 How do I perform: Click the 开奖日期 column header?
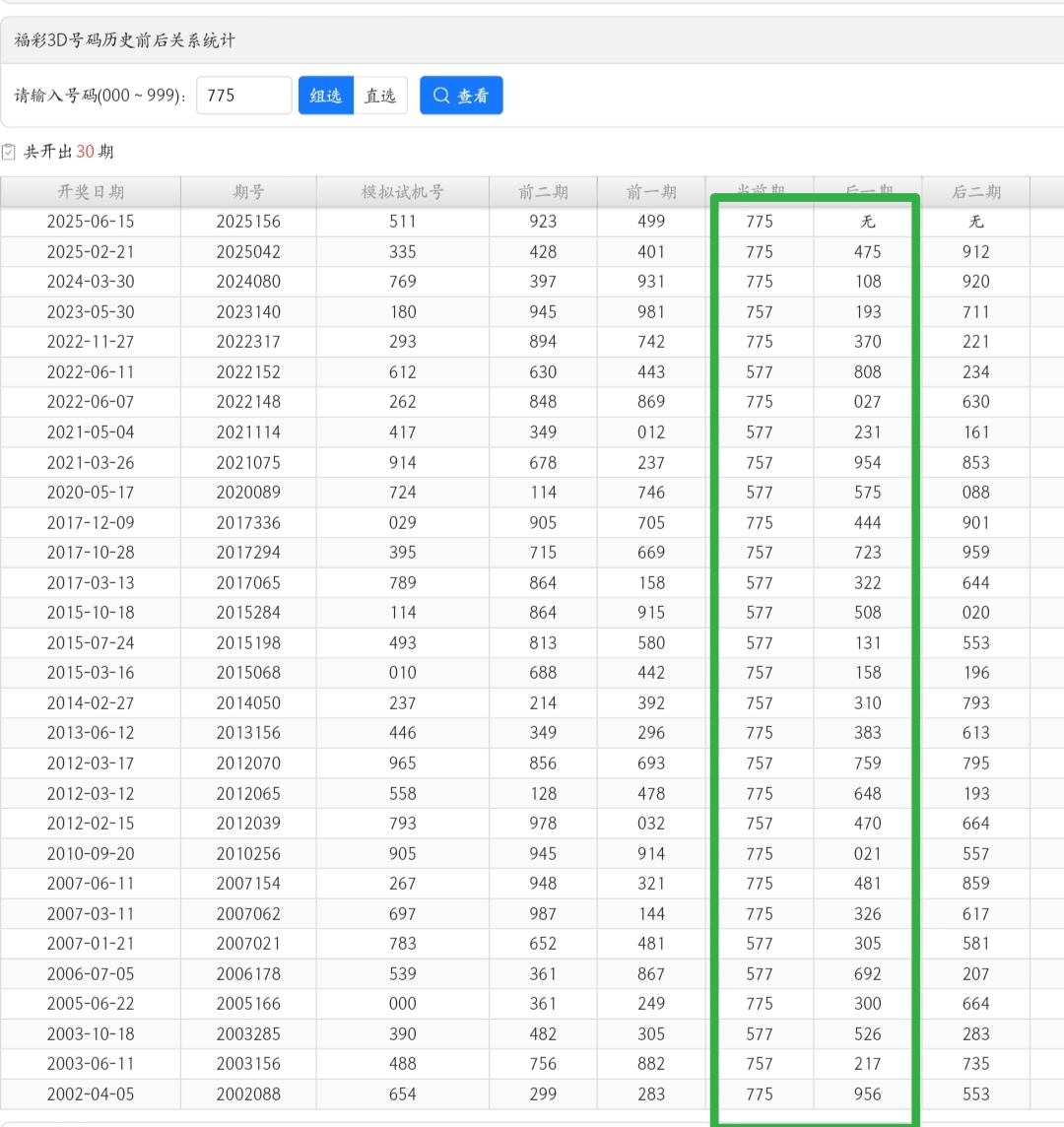pos(91,192)
